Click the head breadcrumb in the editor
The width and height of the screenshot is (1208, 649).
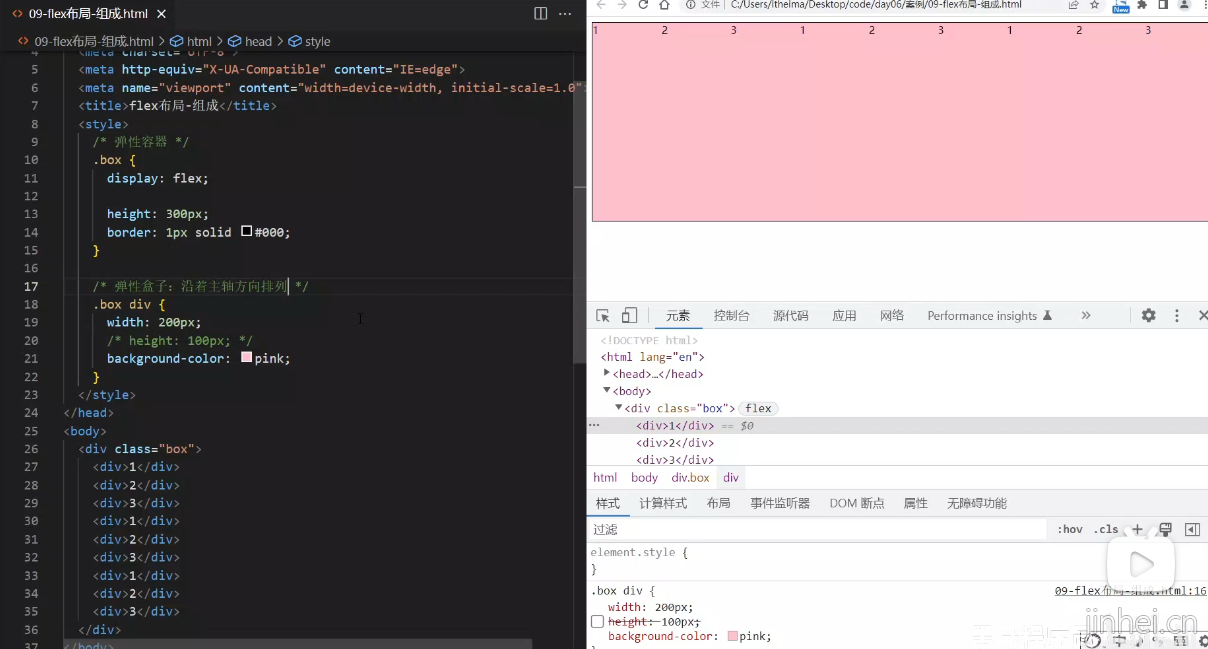(250, 41)
